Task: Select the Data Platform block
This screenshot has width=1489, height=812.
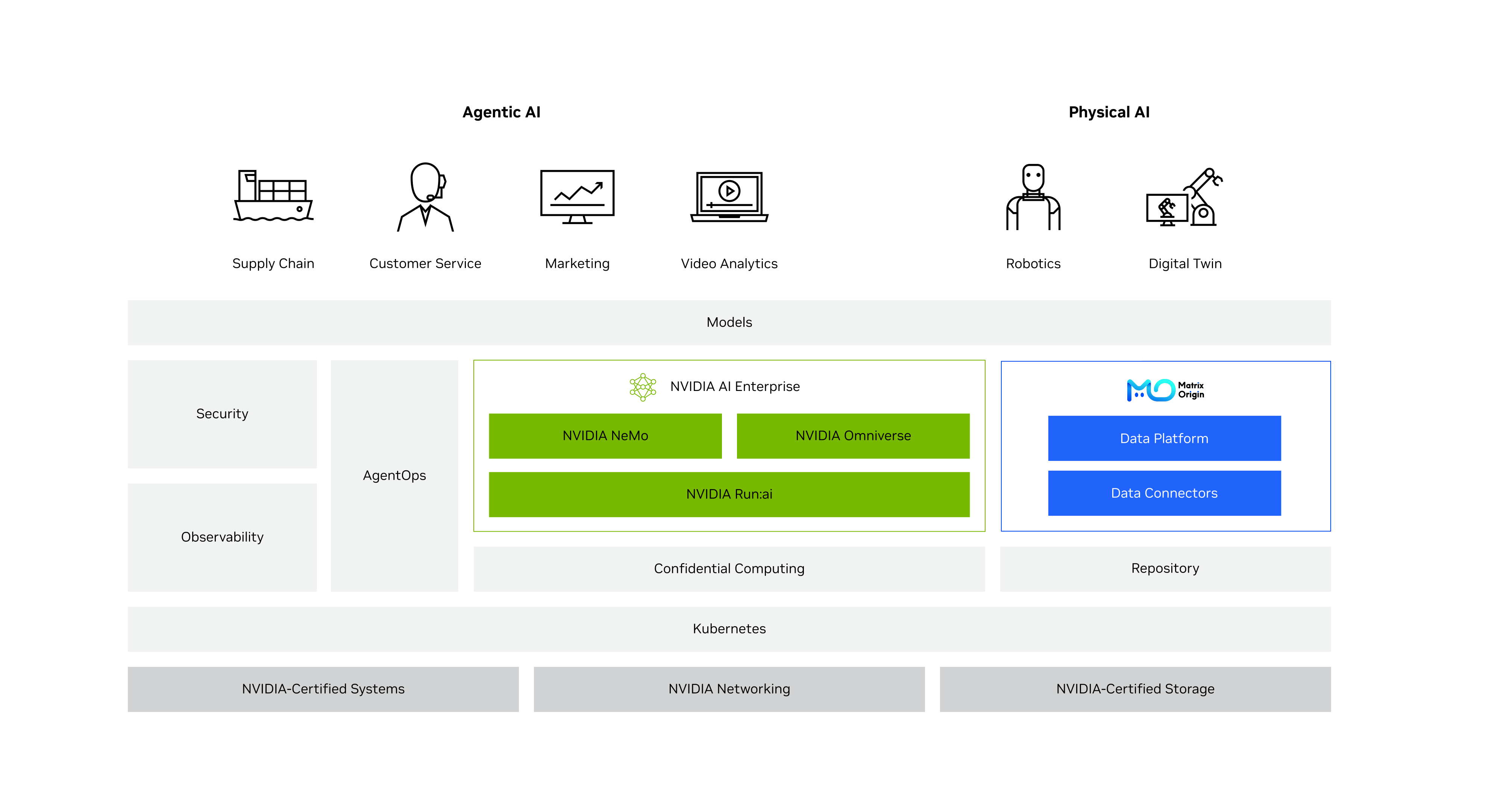Action: pyautogui.click(x=1165, y=439)
